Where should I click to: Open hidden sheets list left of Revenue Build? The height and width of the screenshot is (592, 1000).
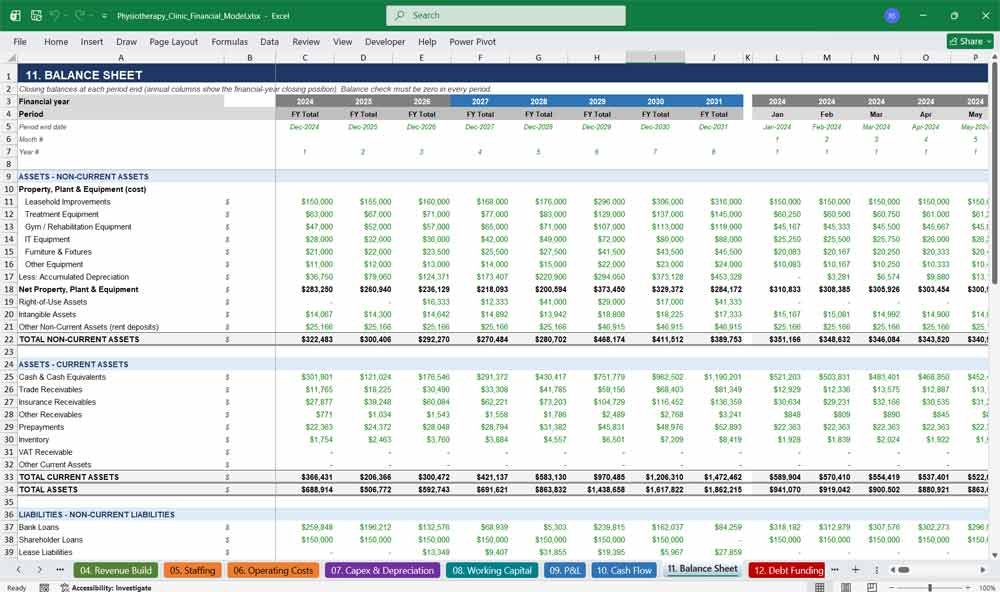click(x=60, y=570)
